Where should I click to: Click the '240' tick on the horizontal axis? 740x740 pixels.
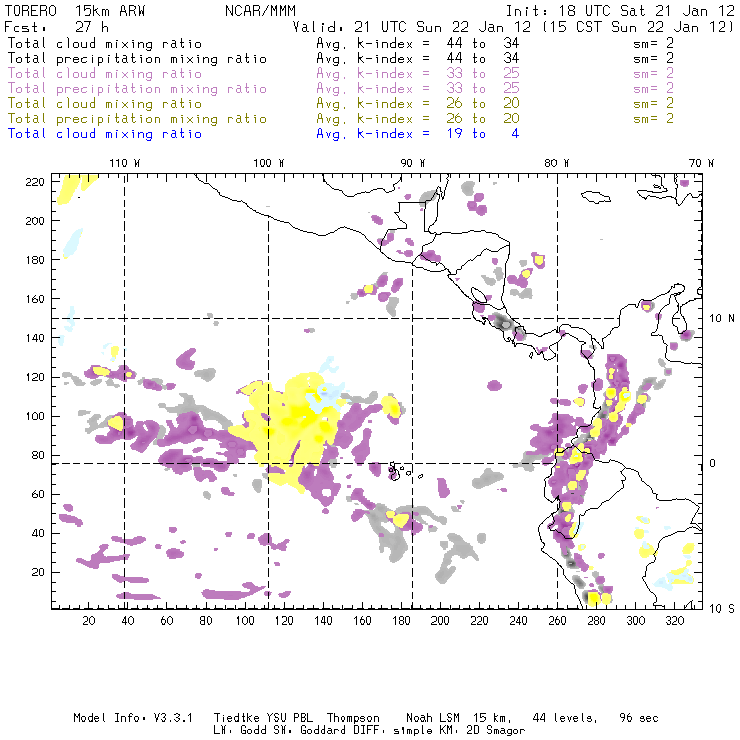pos(518,621)
